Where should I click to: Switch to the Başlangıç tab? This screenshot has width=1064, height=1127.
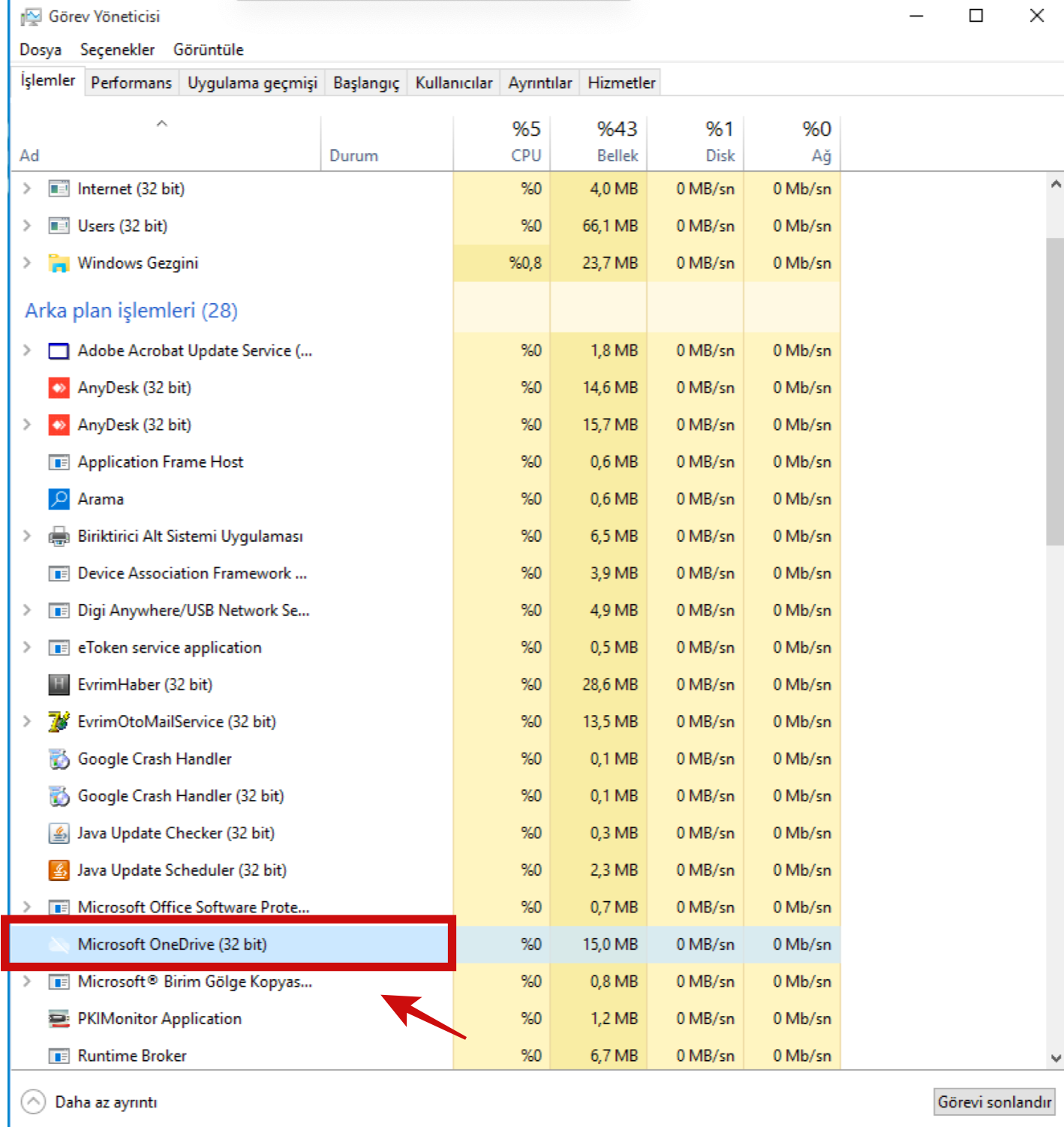(x=366, y=83)
